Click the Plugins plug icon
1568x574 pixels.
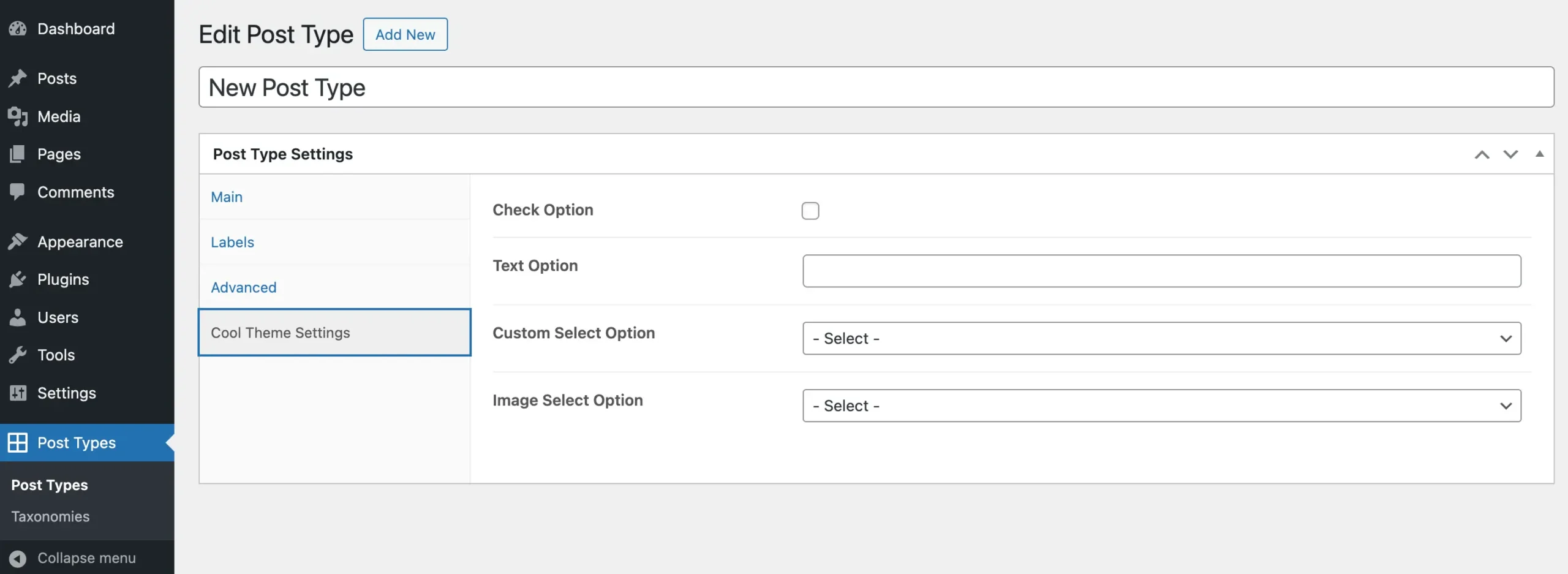(x=18, y=279)
